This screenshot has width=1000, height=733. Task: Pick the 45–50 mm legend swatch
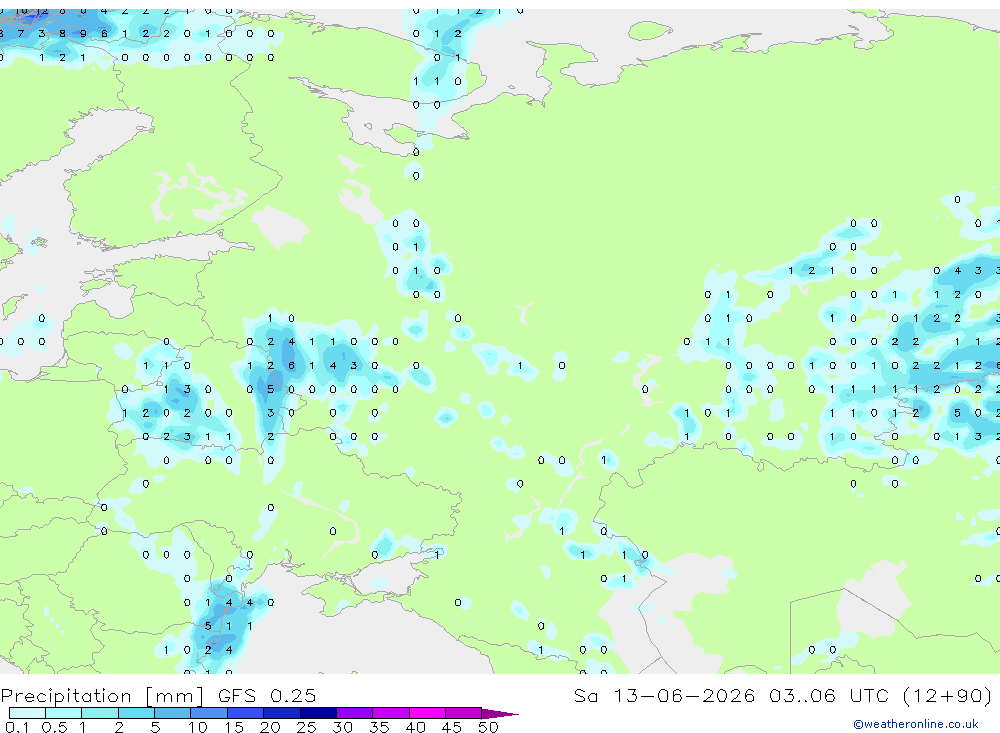[464, 713]
